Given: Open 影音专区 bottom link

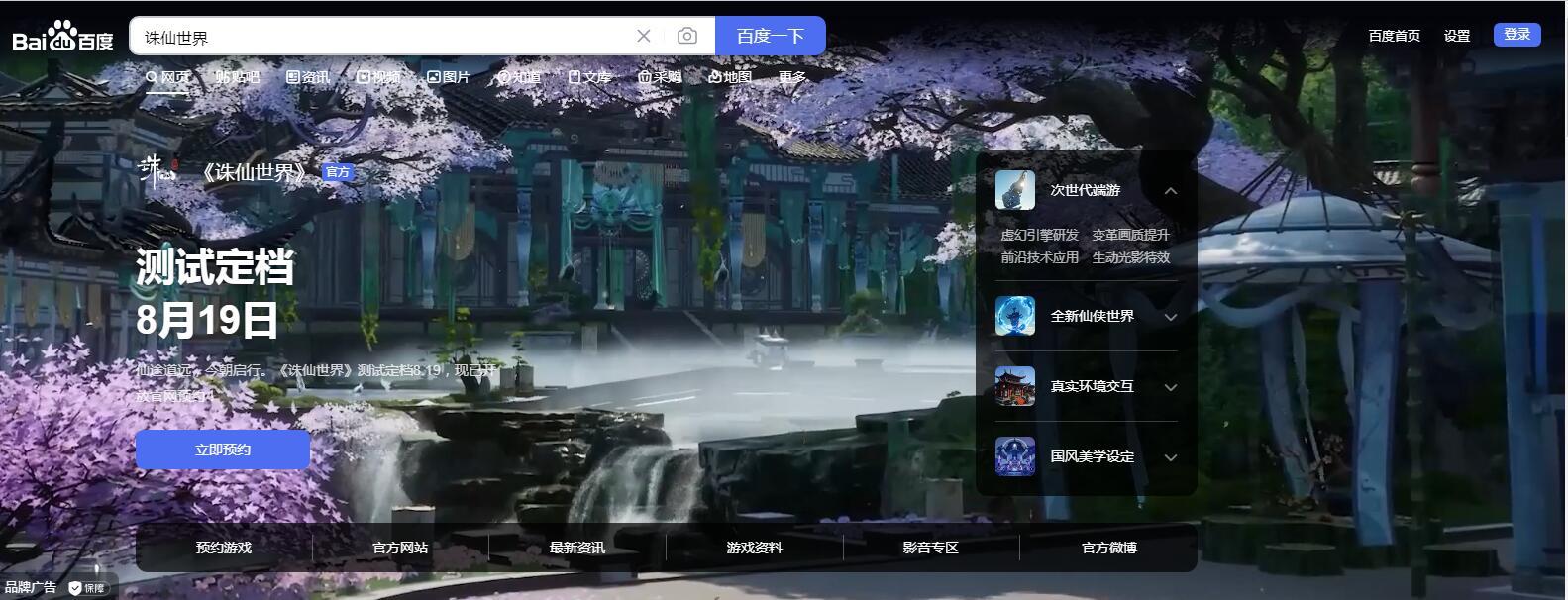Looking at the screenshot, I should [x=931, y=548].
